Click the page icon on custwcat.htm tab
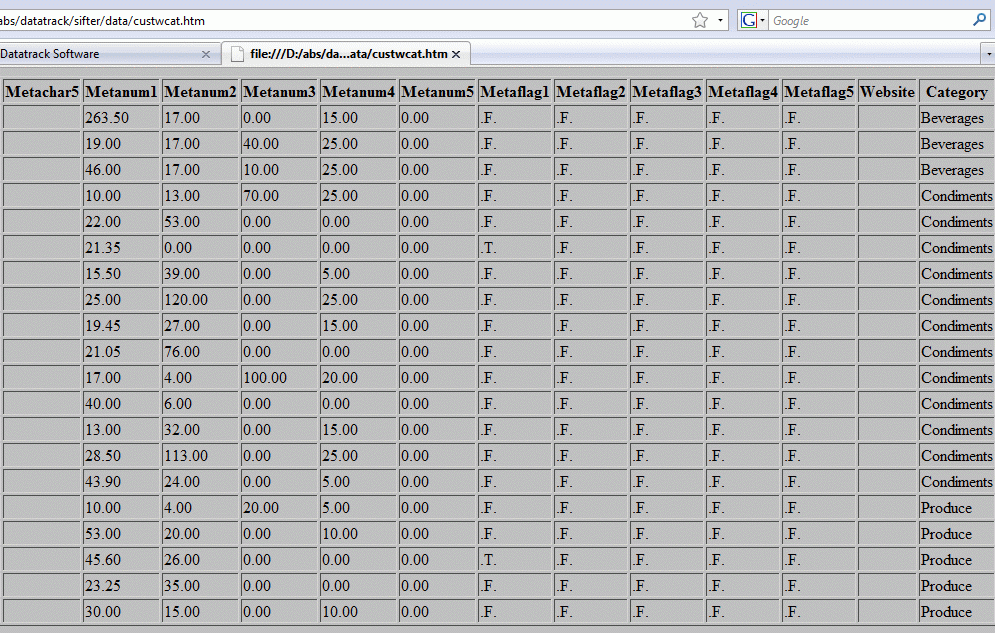This screenshot has height=633, width=995. [237, 54]
